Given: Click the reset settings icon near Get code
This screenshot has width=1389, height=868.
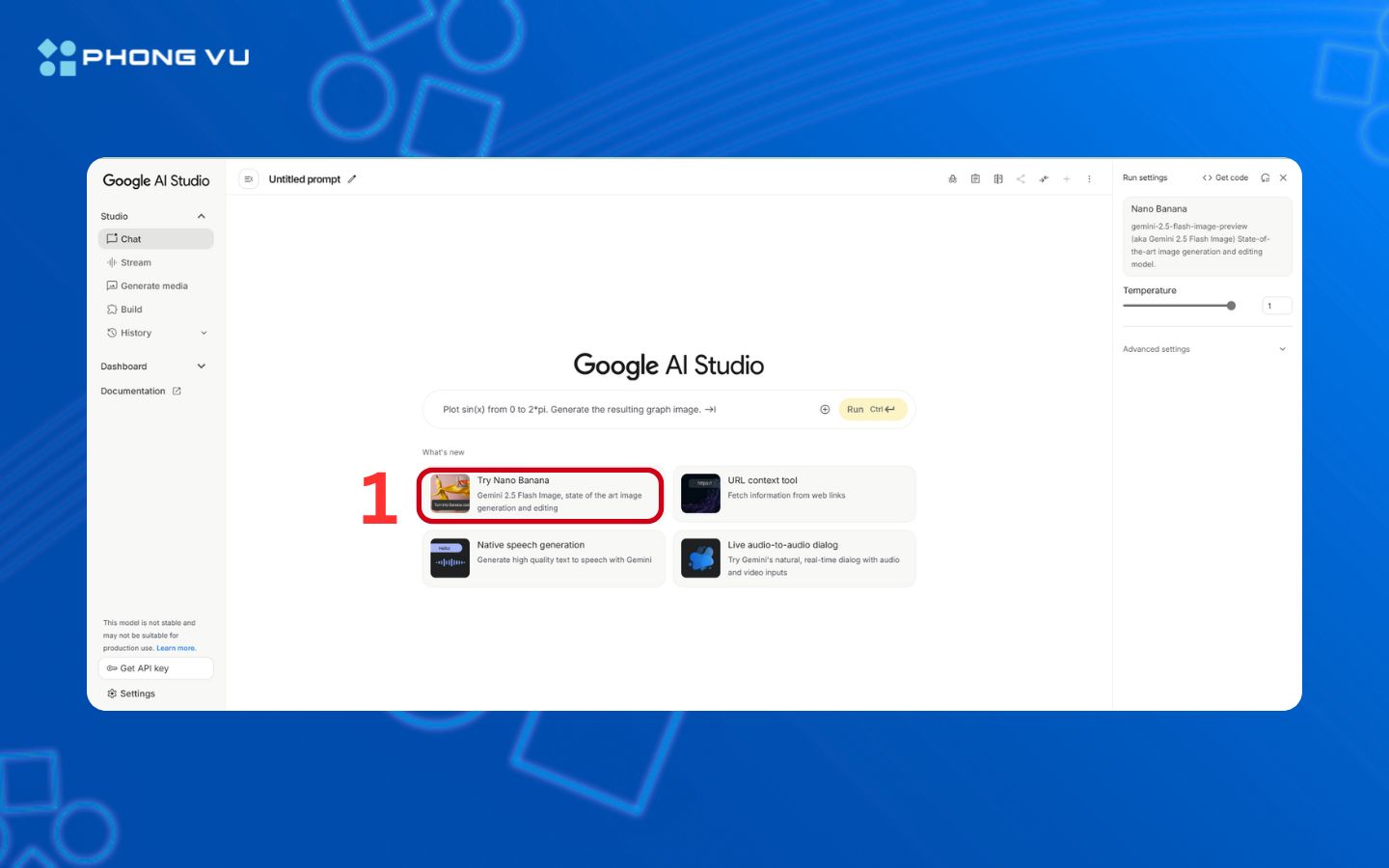Looking at the screenshot, I should (1265, 178).
